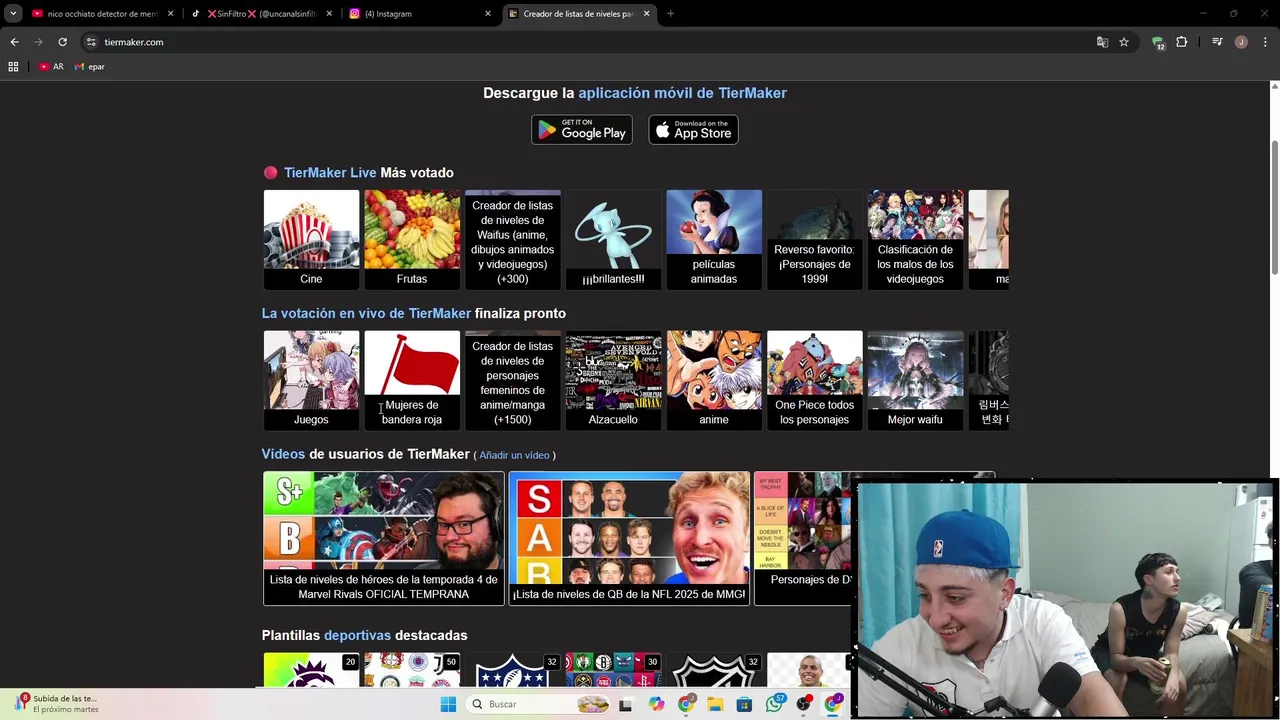Open the Frutas tier list
Image resolution: width=1280 pixels, height=720 pixels.
point(412,239)
